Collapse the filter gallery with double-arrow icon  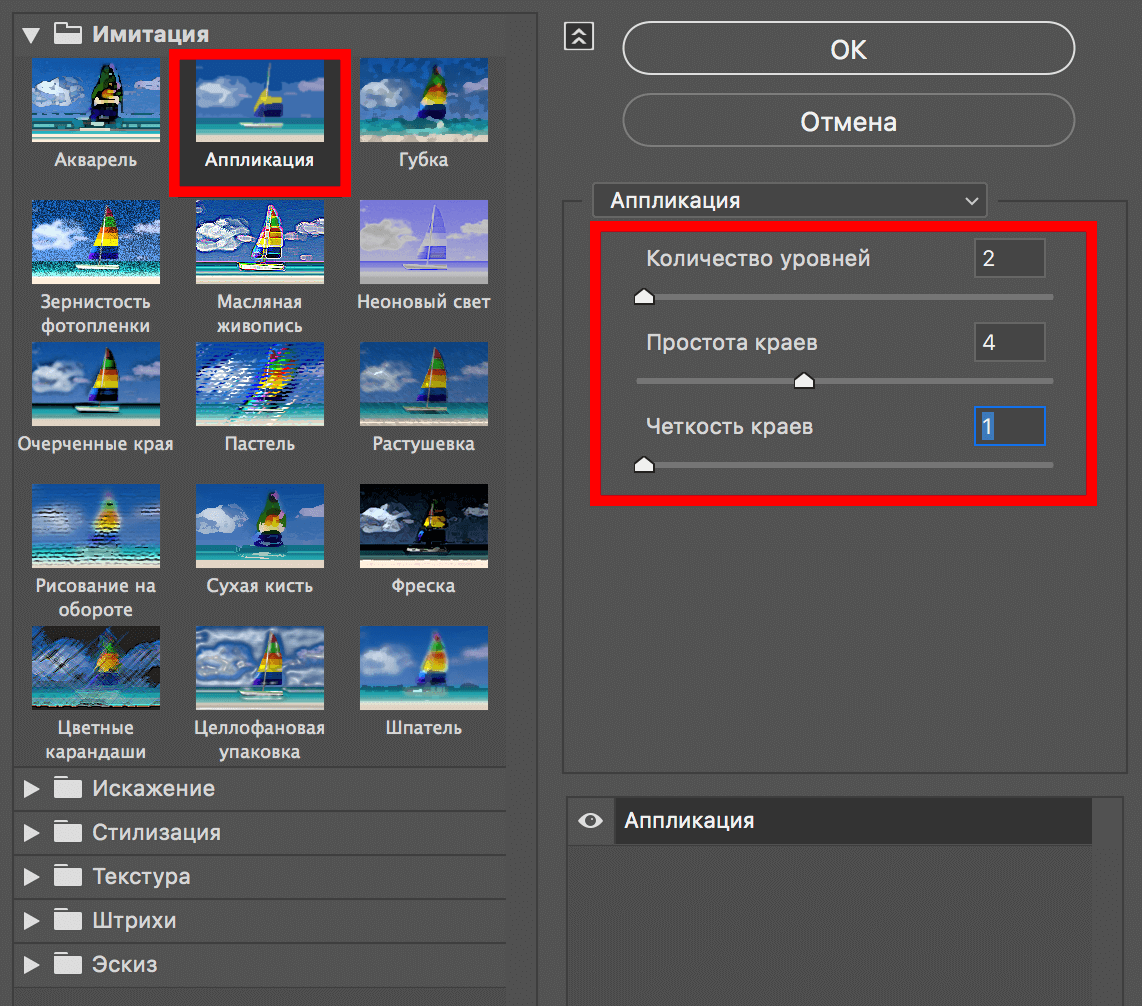click(579, 36)
